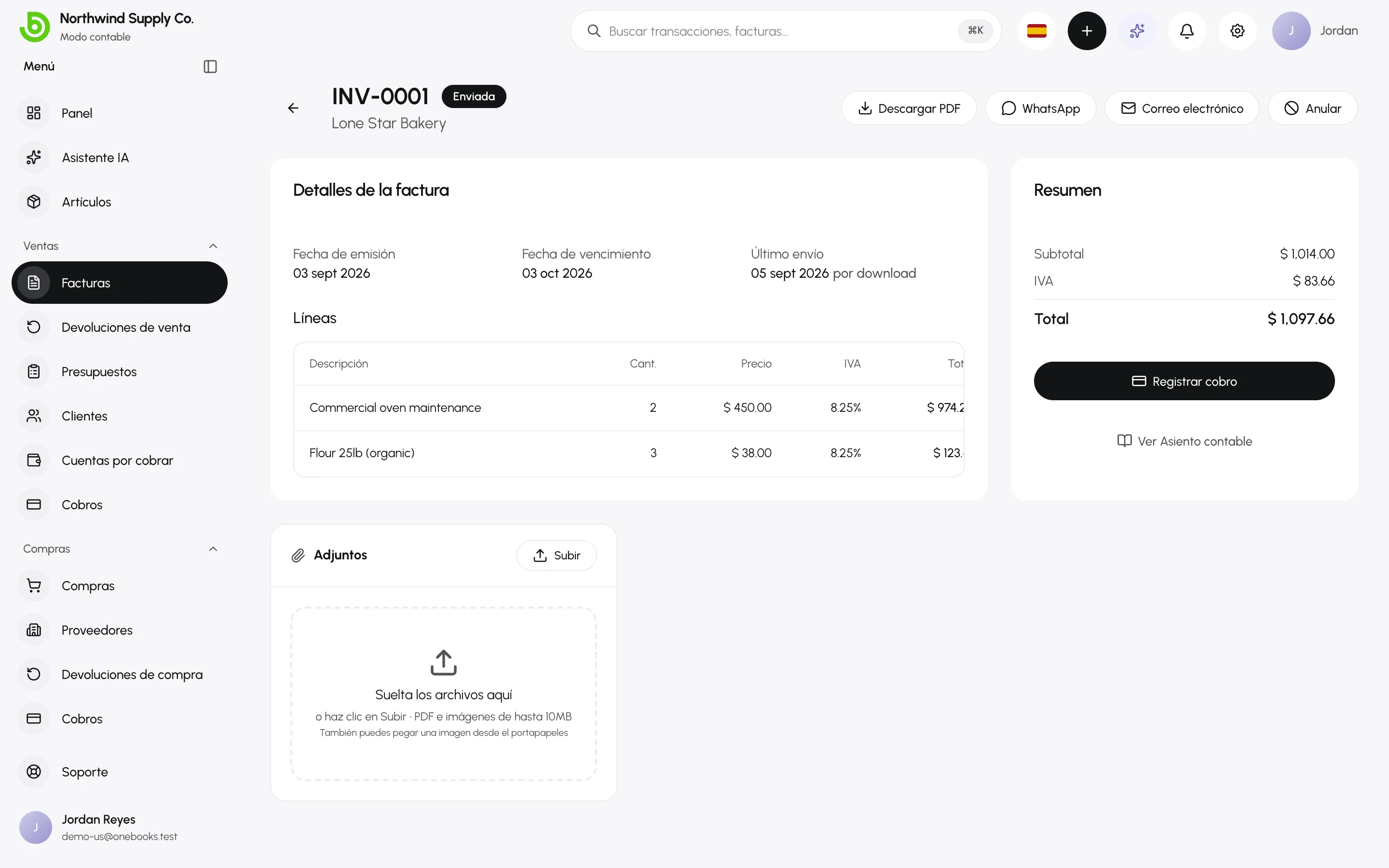Open Asistente IA sparkle icon in sidebar
This screenshot has width=1389, height=868.
[34, 157]
